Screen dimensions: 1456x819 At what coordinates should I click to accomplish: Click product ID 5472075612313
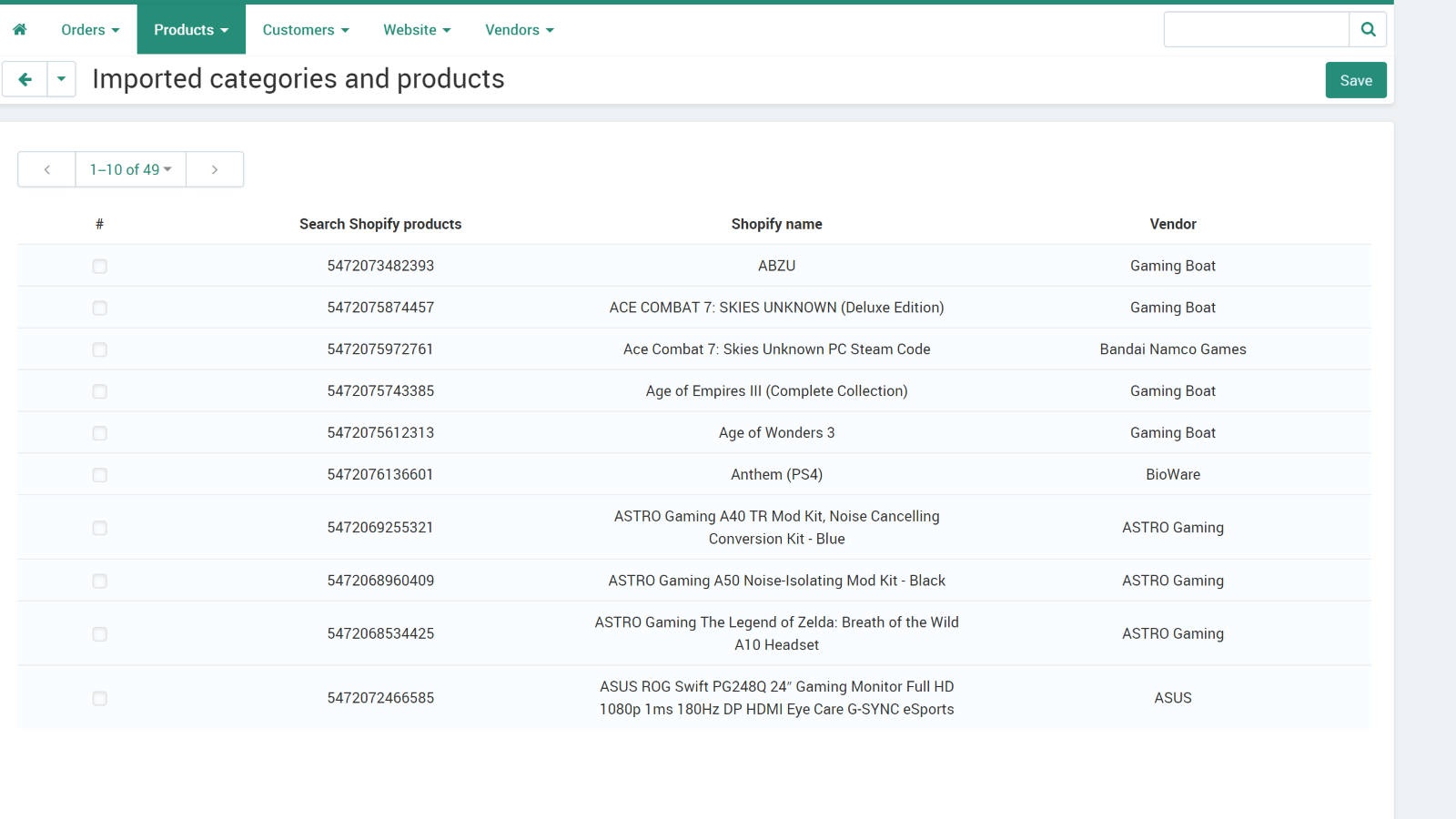380,433
